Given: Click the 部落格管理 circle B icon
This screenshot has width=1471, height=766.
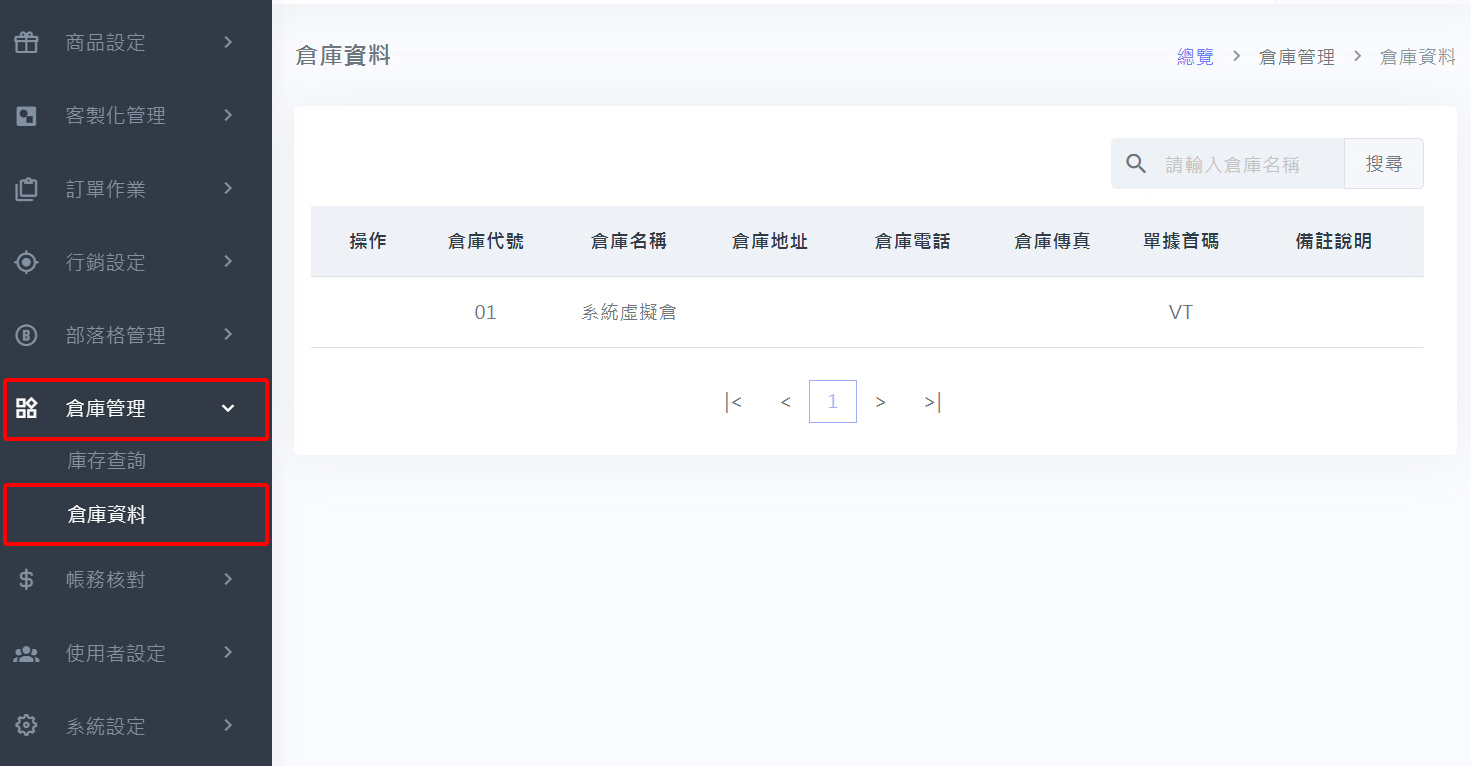Looking at the screenshot, I should coord(27,335).
